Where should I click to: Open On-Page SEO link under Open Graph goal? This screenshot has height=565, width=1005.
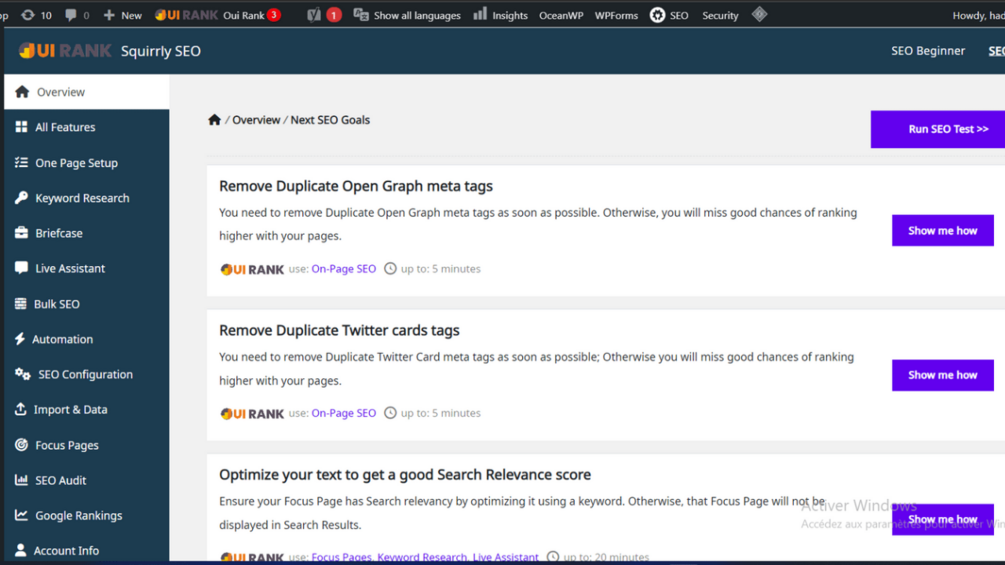(x=344, y=269)
